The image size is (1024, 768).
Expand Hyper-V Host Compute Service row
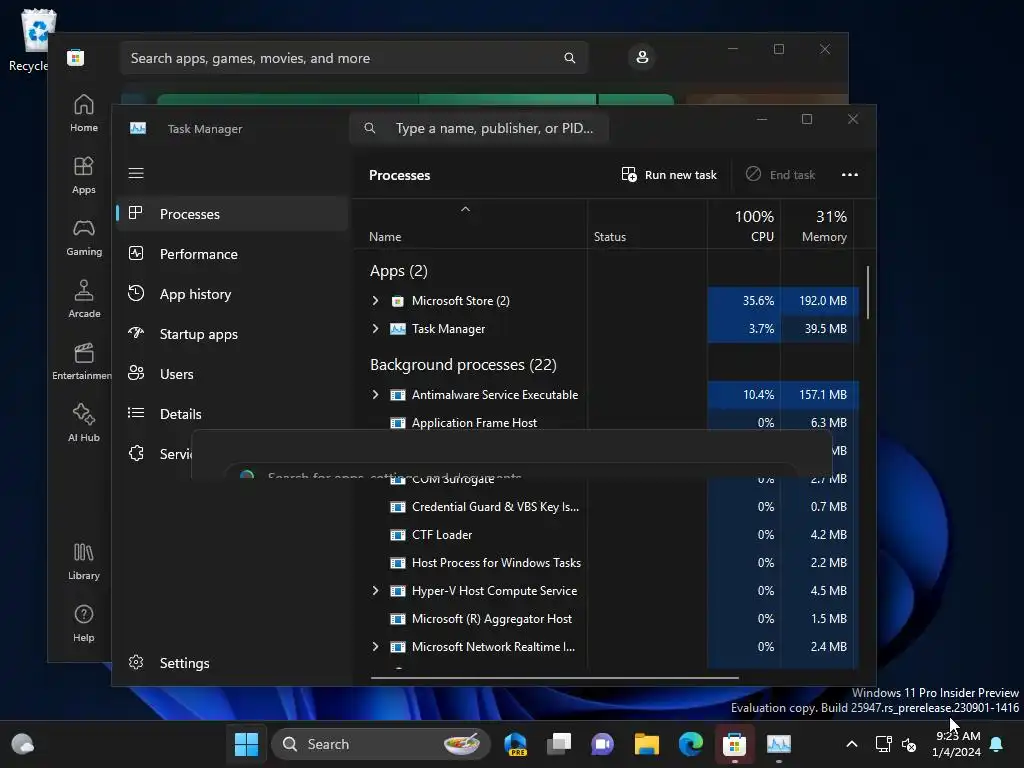click(375, 590)
